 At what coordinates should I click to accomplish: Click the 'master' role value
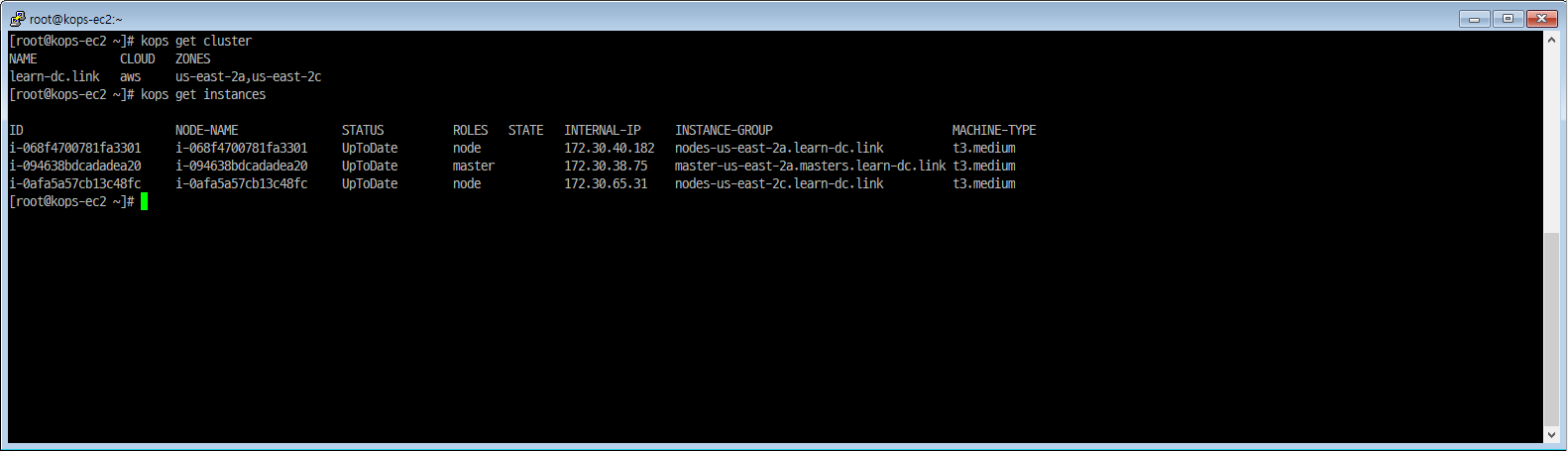(x=474, y=166)
